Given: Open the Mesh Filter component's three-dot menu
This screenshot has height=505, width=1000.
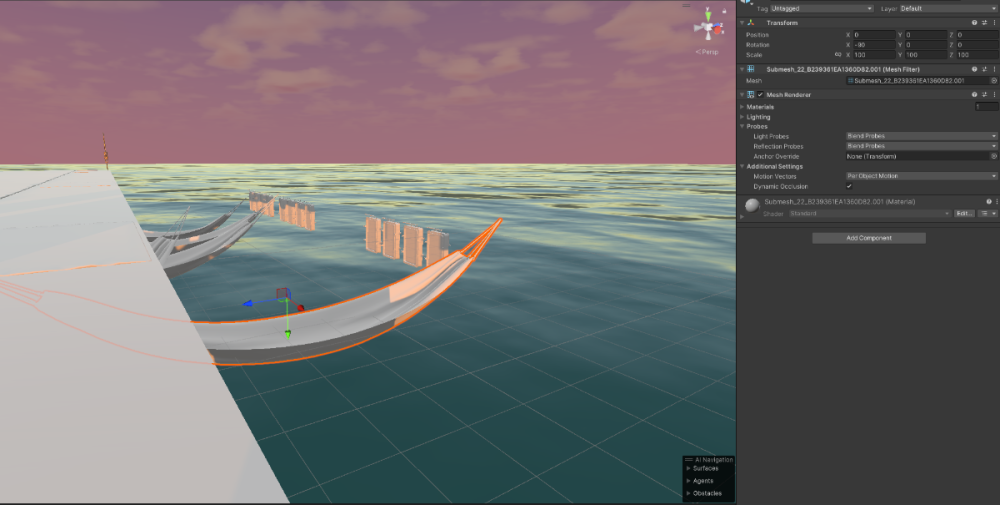Looking at the screenshot, I should tap(994, 69).
